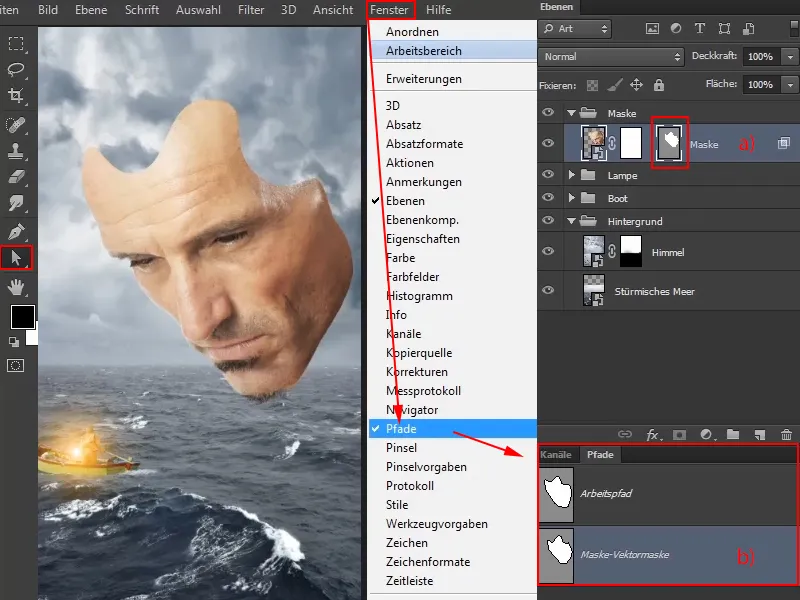
Task: Filter layers by adjustment layer icon
Action: [676, 29]
